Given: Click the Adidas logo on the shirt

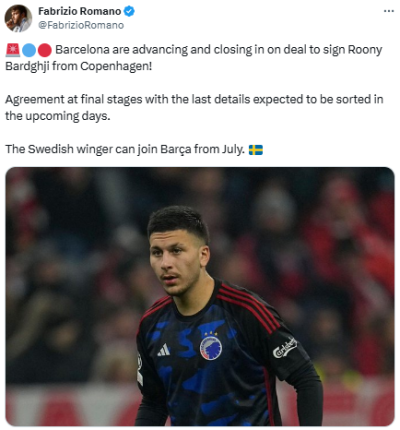Looking at the screenshot, I should tap(164, 350).
